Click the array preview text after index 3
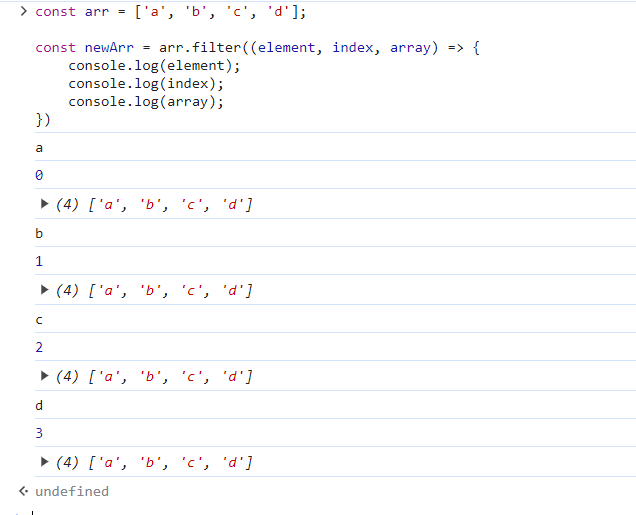 (154, 463)
